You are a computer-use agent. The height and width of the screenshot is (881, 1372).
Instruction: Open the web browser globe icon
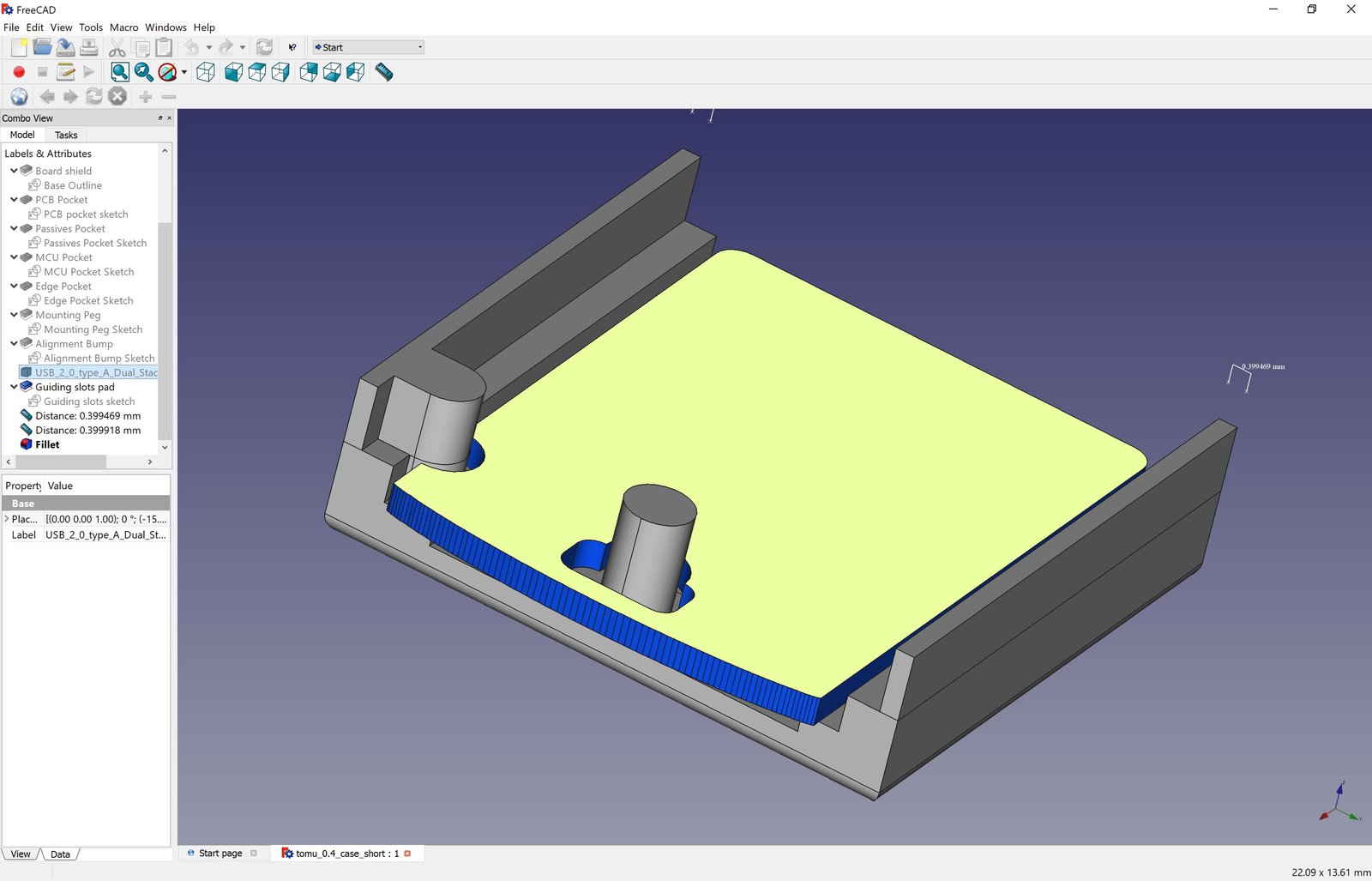[x=19, y=96]
